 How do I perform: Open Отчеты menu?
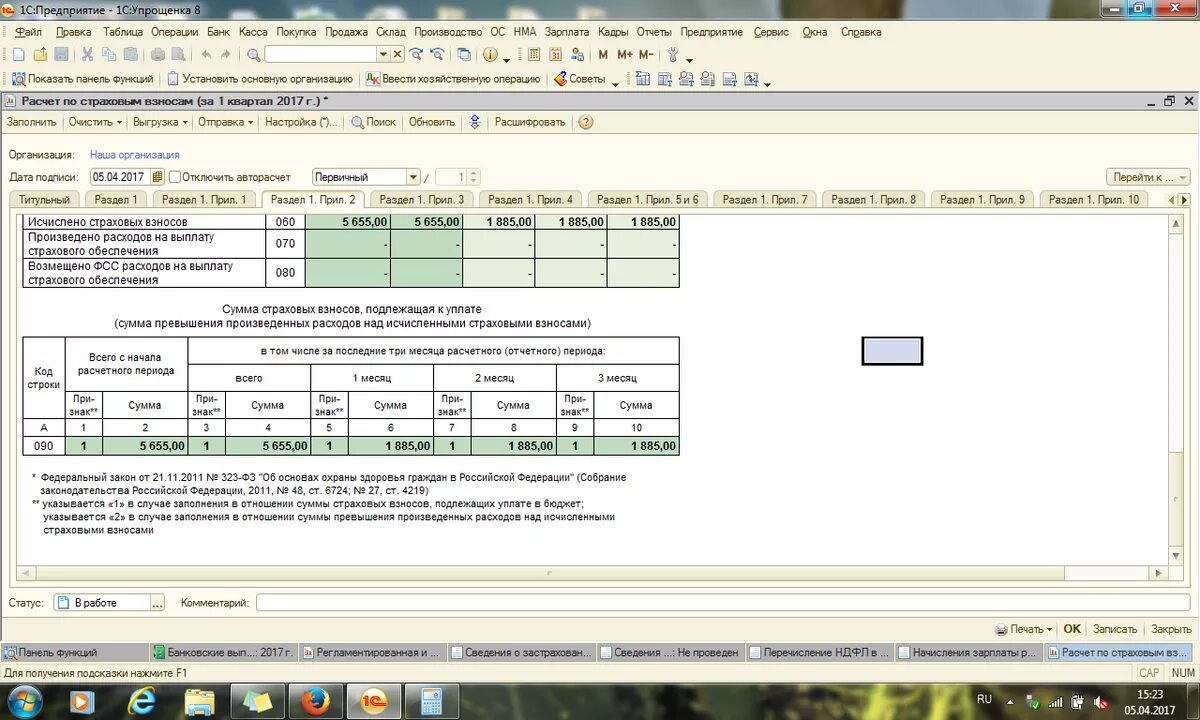[654, 32]
